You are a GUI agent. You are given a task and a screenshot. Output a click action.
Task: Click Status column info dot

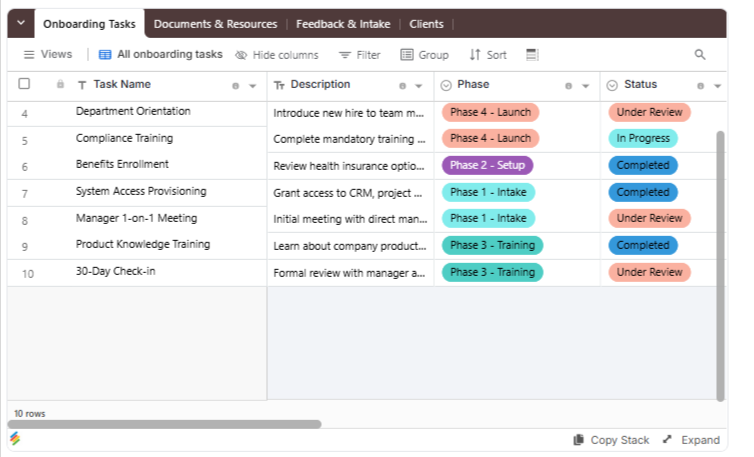click(700, 86)
